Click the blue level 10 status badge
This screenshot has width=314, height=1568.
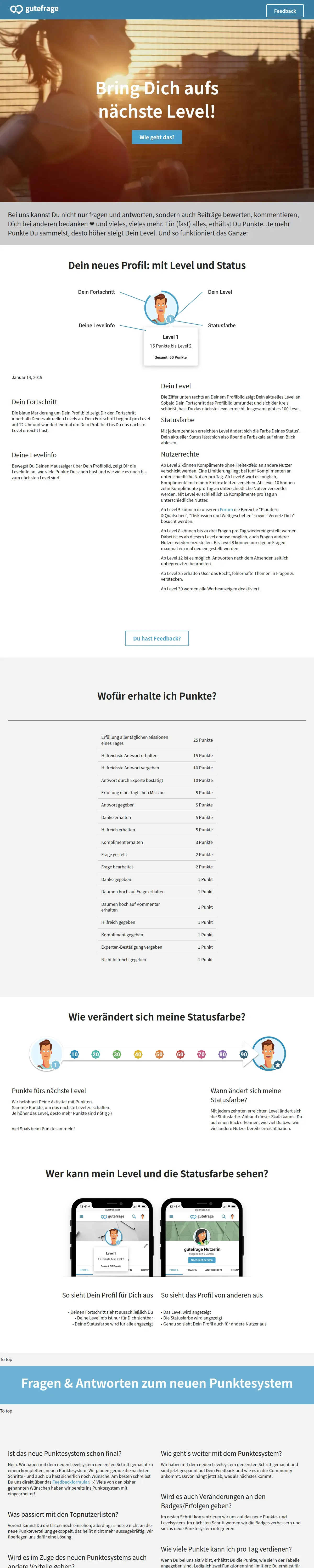(x=74, y=1054)
